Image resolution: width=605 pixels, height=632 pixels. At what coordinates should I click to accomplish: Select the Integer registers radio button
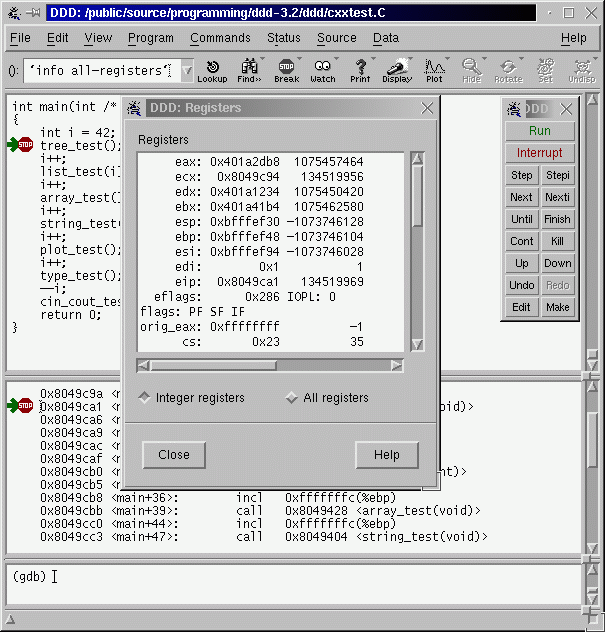(145, 398)
